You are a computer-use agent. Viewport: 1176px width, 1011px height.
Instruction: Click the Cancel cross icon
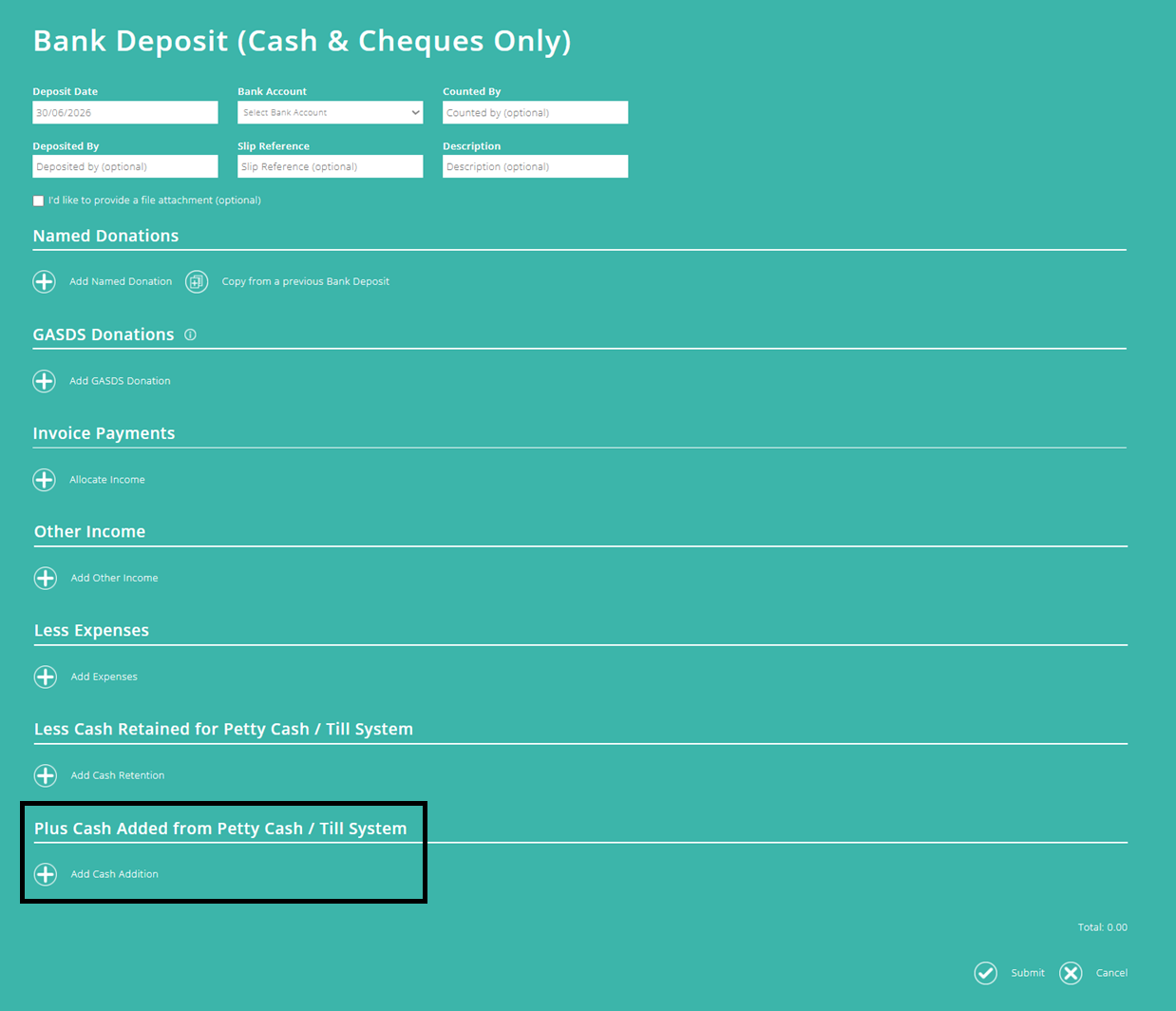click(1071, 973)
